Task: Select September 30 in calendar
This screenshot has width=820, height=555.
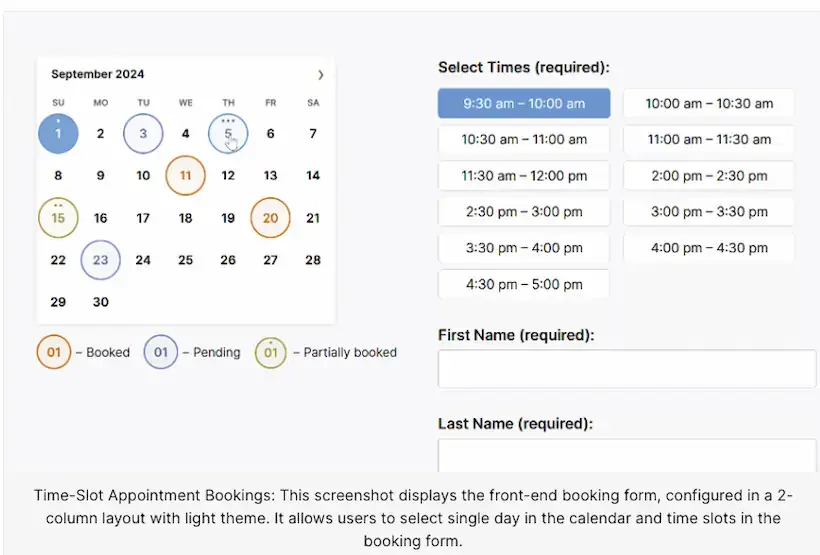Action: coord(100,302)
